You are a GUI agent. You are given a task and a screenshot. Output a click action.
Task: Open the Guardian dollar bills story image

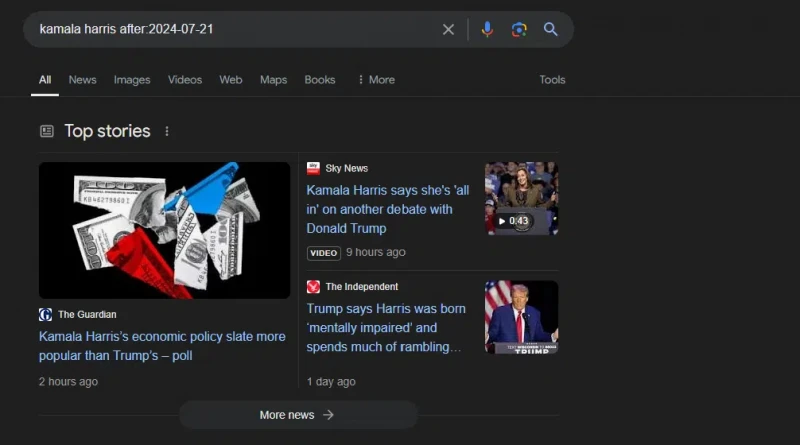click(164, 230)
